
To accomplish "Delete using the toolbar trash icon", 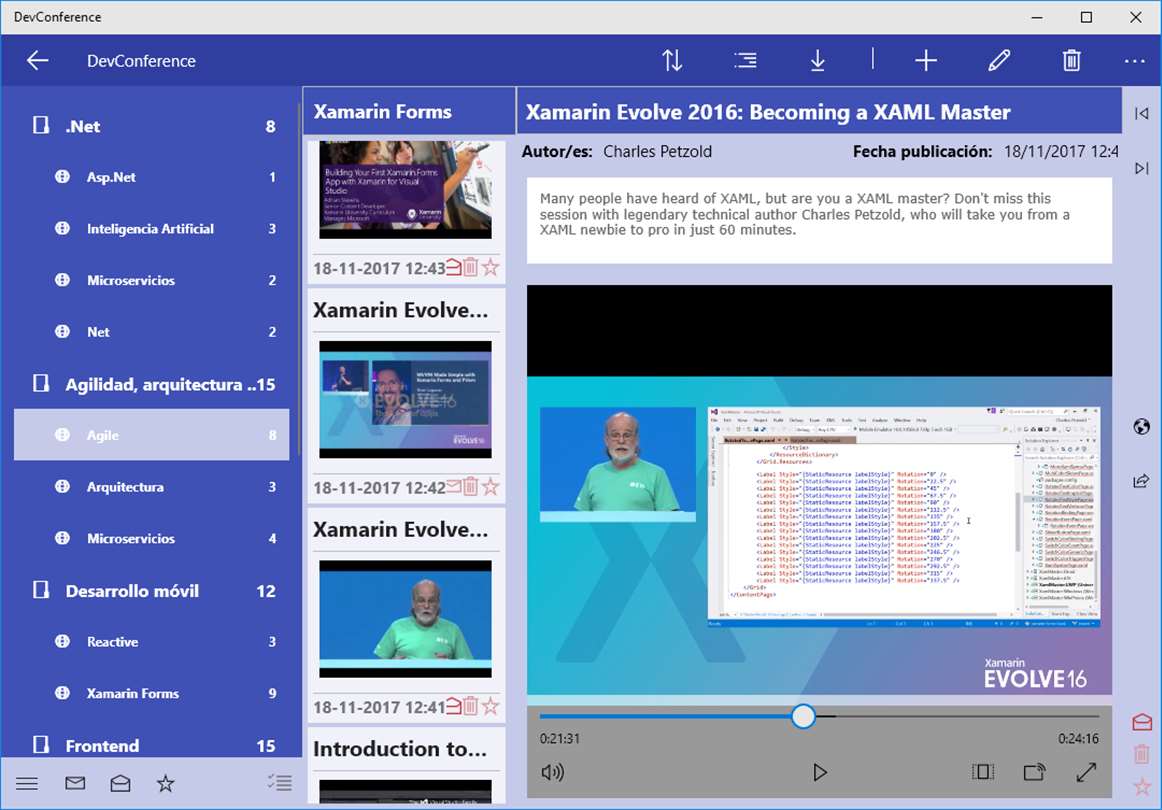I will [x=1072, y=61].
